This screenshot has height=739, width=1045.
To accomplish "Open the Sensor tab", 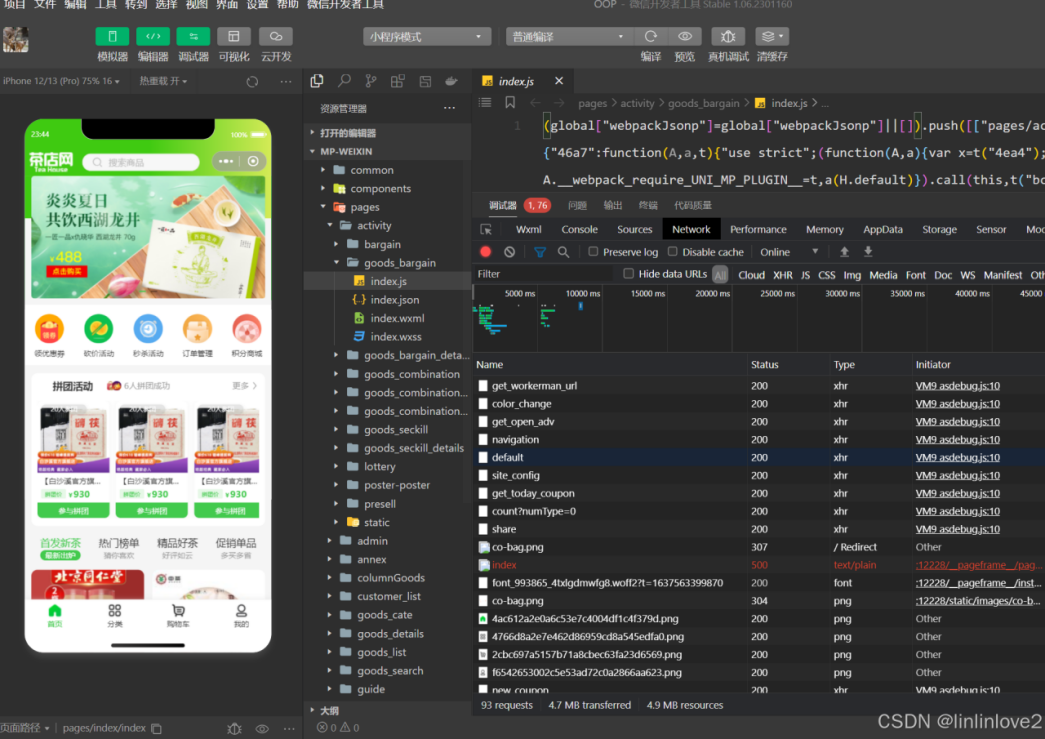I will pyautogui.click(x=991, y=229).
